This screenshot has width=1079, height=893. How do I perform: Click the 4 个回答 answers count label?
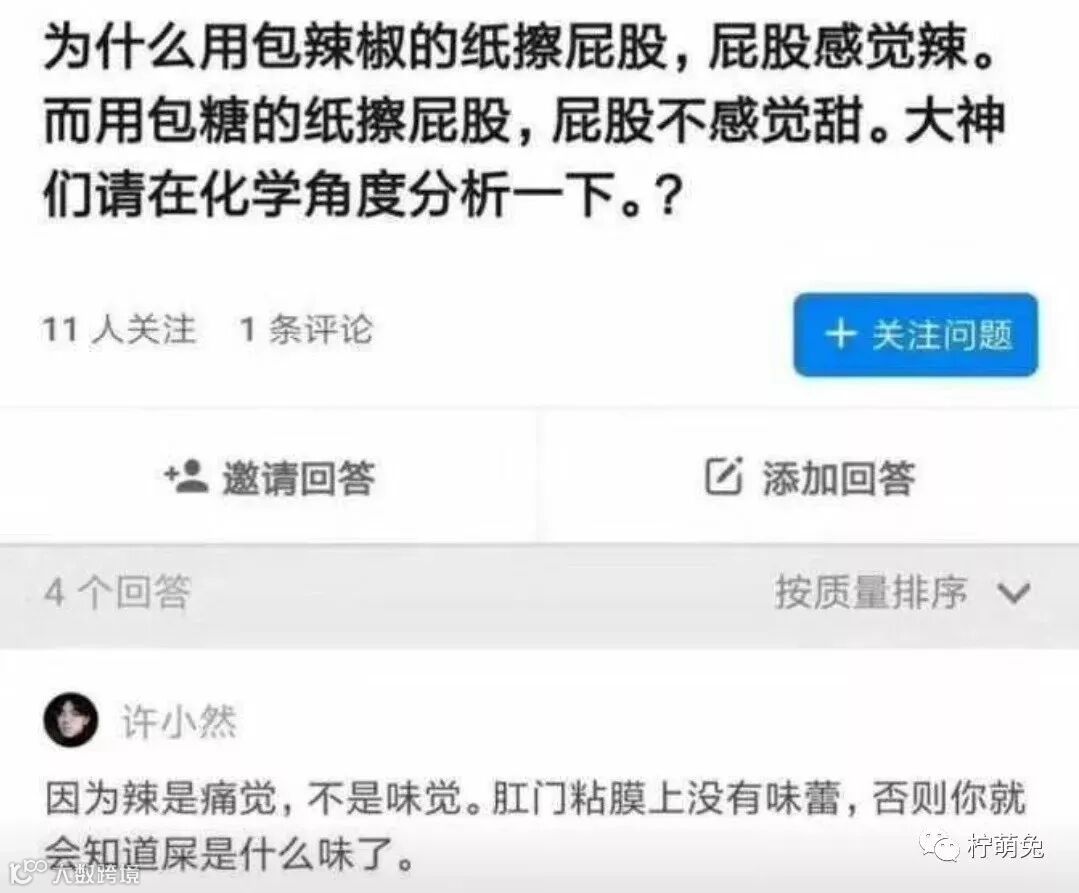pyautogui.click(x=118, y=592)
